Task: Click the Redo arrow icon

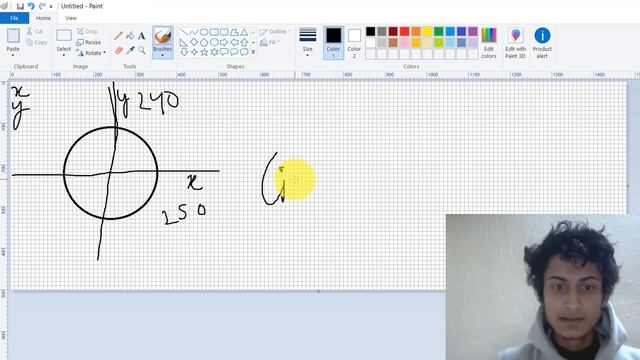Action: pyautogui.click(x=42, y=6)
